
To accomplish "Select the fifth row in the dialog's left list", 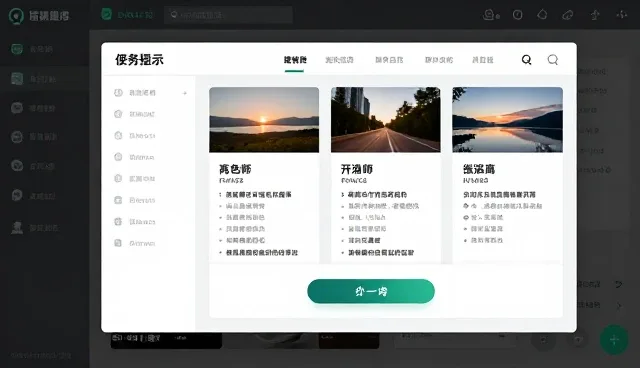I will 149,179.
